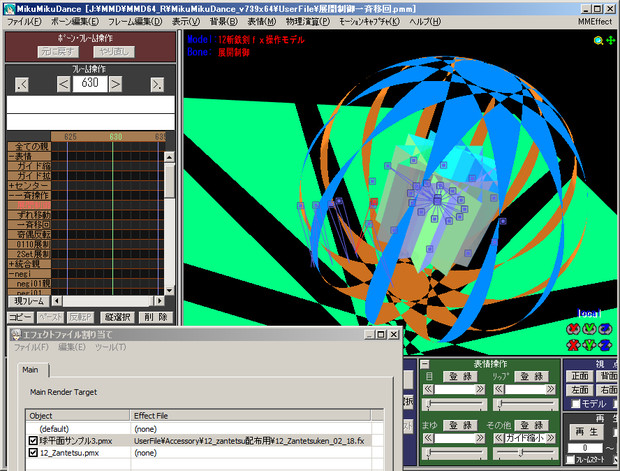Open the ボーン編集(E) menu
Viewport: 620px width, 471px height.
(75, 22)
